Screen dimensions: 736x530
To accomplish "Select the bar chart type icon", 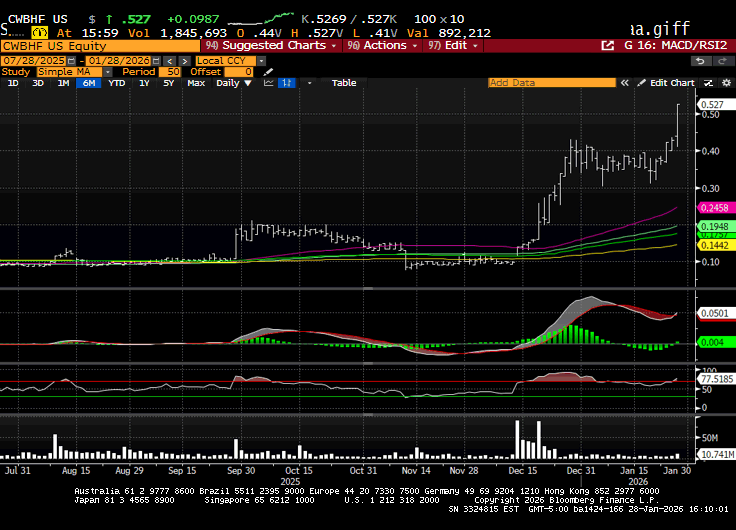I will 286,83.
